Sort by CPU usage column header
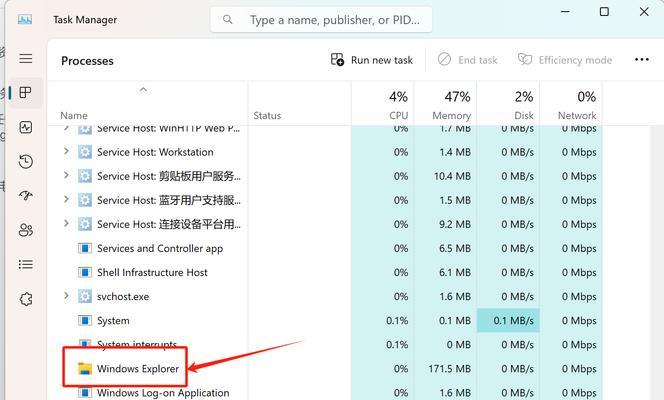The width and height of the screenshot is (664, 400). [x=383, y=104]
